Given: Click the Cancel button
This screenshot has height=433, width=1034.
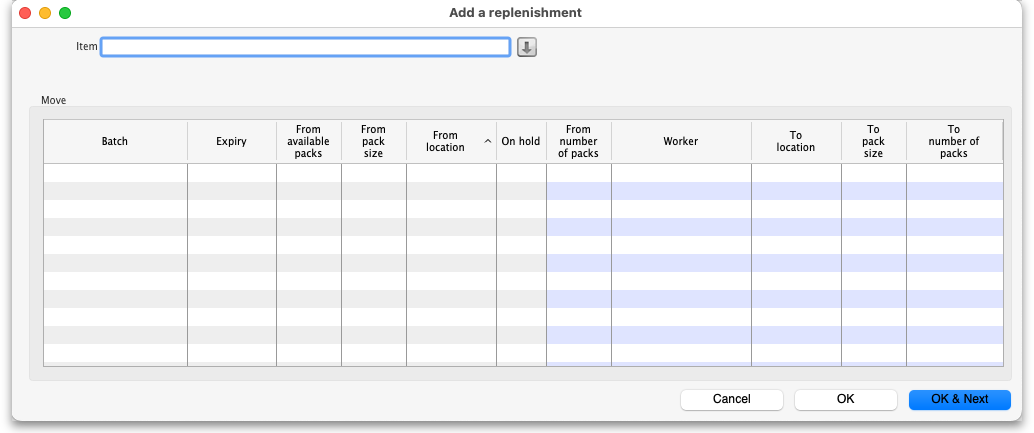Looking at the screenshot, I should coord(731,399).
